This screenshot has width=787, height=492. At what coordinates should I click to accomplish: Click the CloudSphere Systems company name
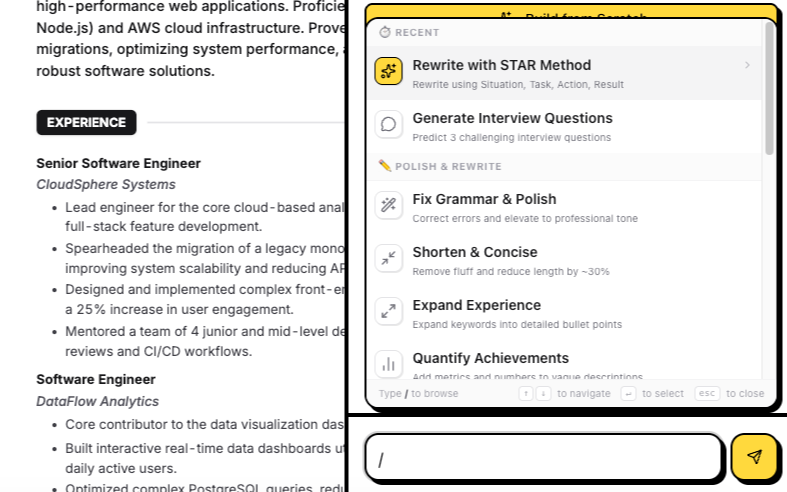106,184
